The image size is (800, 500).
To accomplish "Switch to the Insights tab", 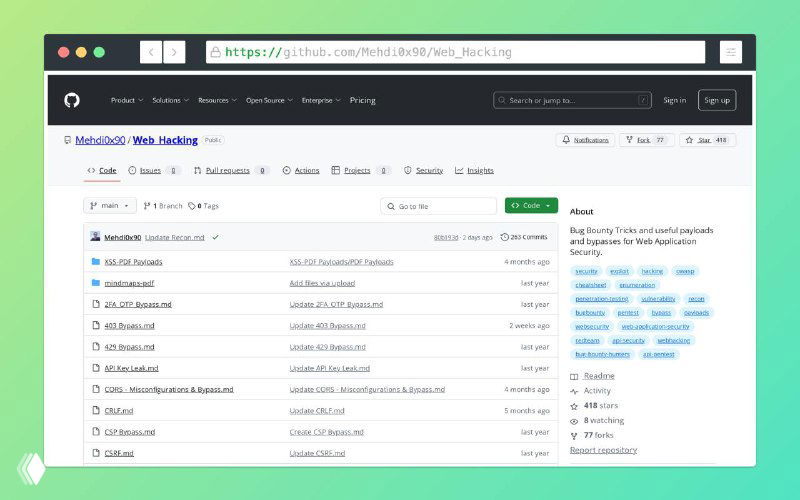I will [x=474, y=170].
